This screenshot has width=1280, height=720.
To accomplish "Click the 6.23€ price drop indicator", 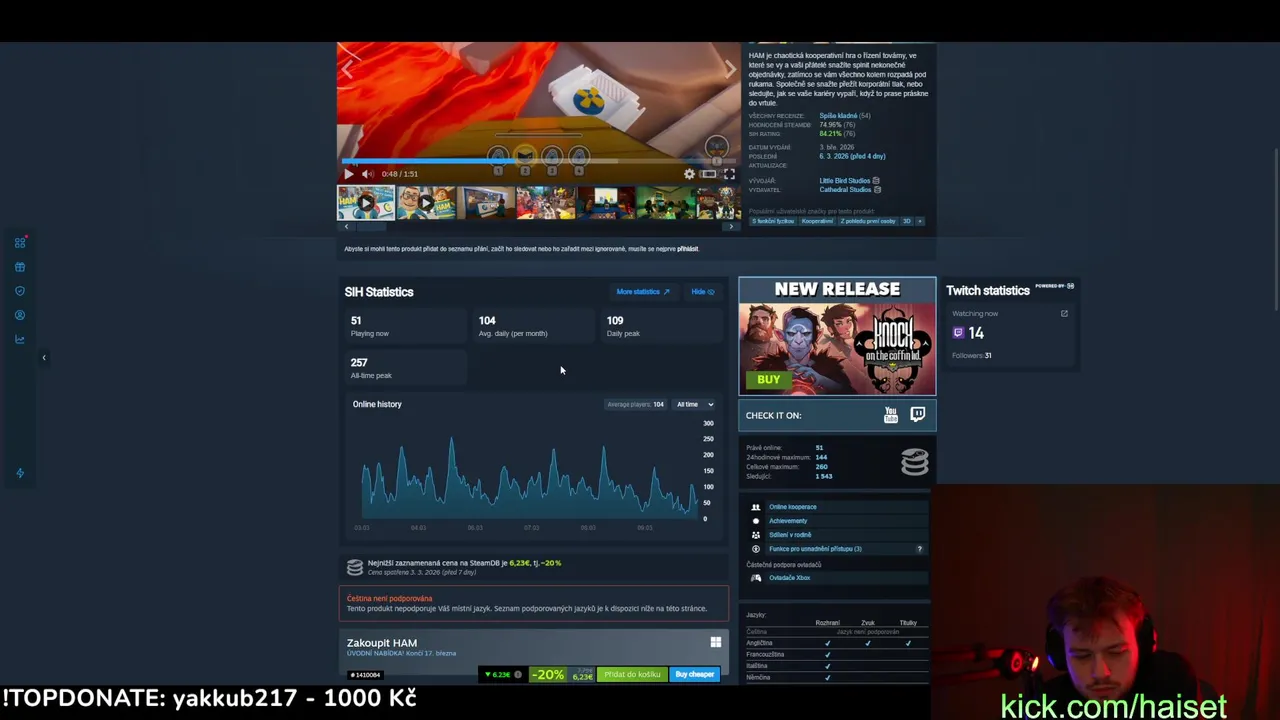I will [x=497, y=675].
